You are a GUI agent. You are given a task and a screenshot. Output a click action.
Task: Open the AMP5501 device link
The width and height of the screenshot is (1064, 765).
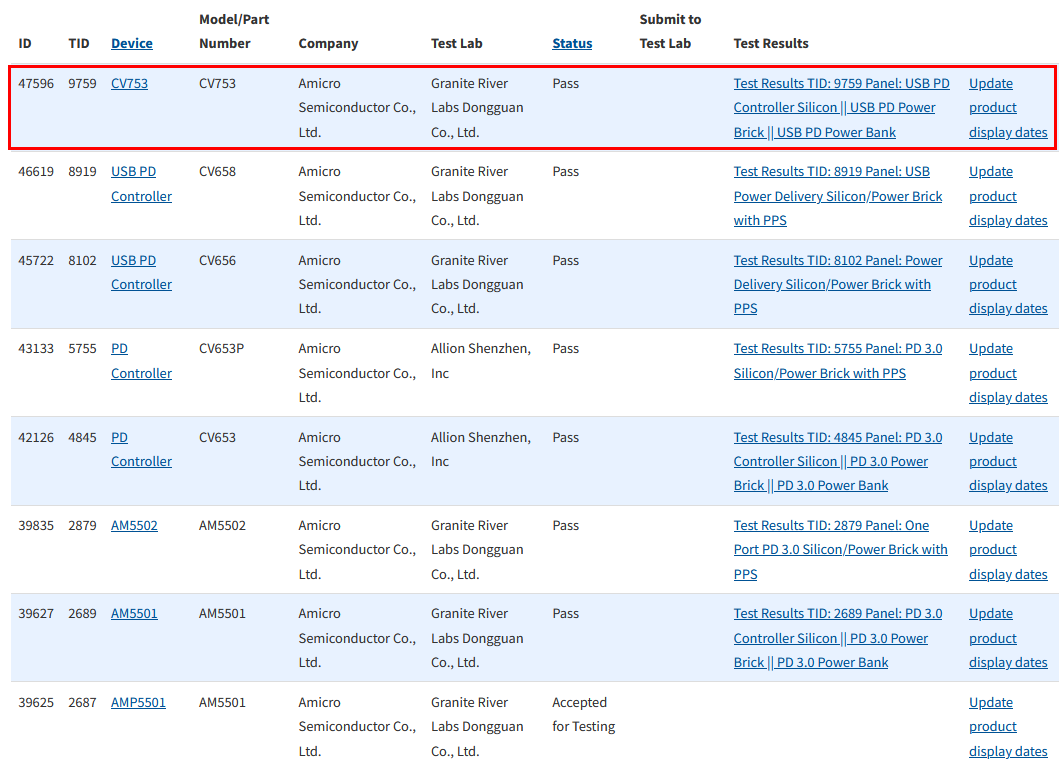tap(138, 703)
